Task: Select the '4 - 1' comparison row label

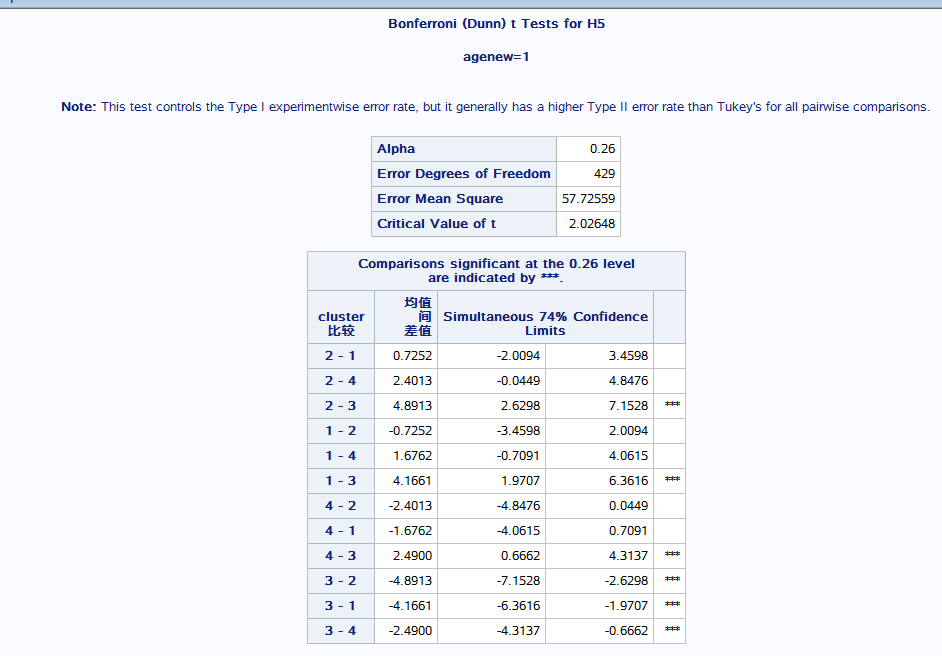Action: click(341, 531)
